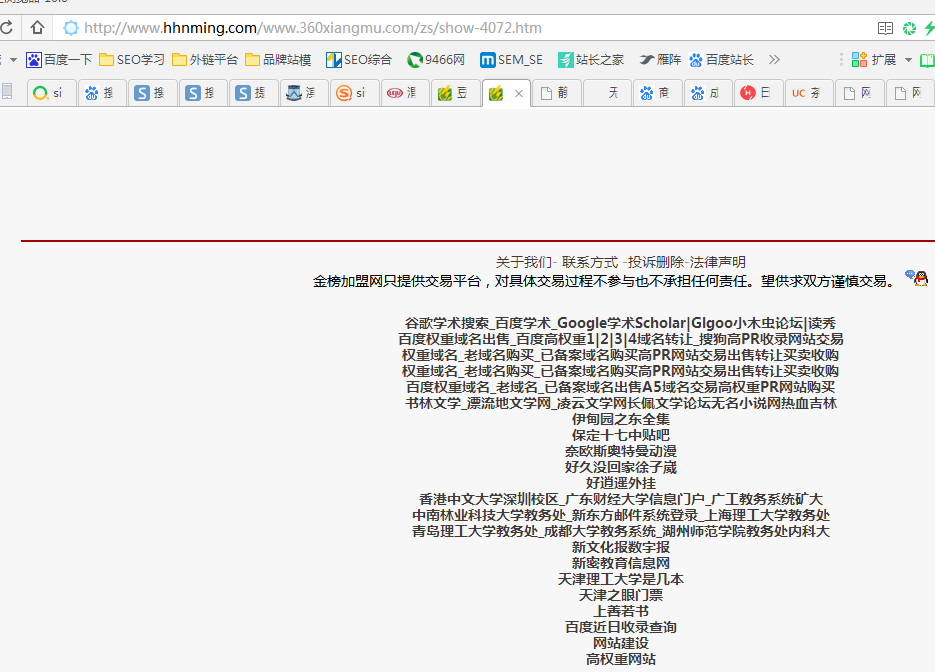Open the 百度一下 bookmark

[59, 60]
